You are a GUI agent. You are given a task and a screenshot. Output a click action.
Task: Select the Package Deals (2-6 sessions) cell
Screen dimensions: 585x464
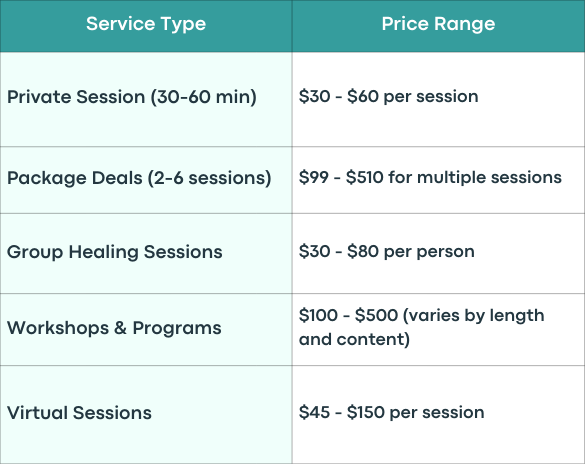pyautogui.click(x=146, y=180)
